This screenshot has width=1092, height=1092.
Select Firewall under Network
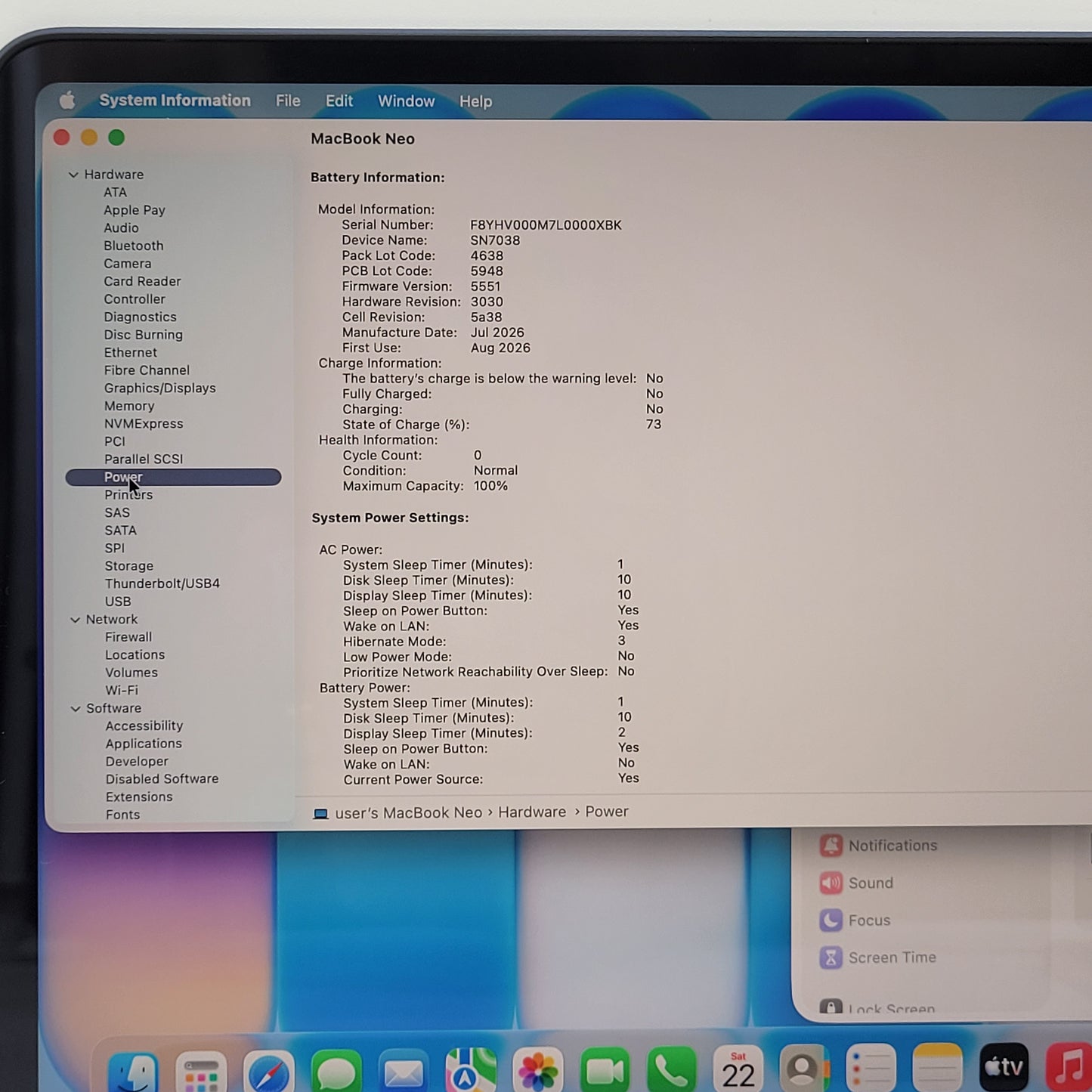click(128, 637)
